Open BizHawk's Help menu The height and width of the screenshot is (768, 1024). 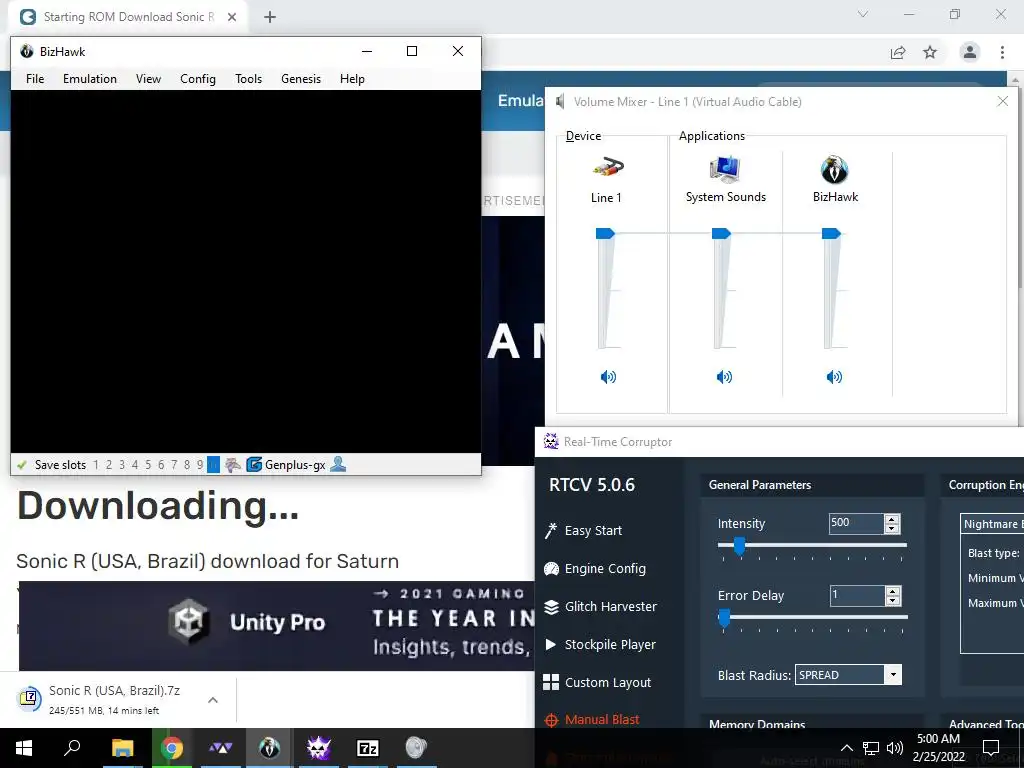[352, 79]
